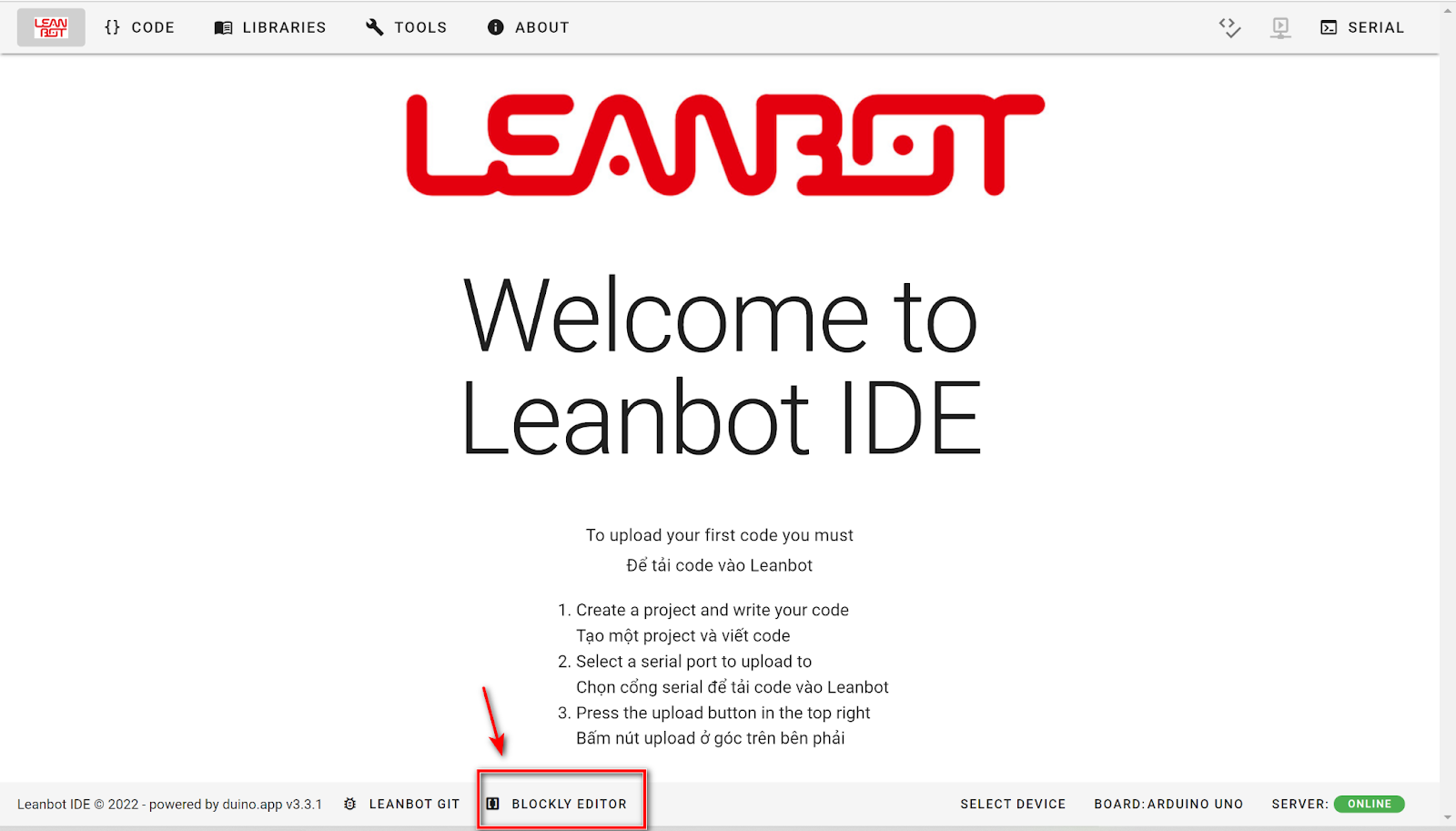Click the Server Online status badge
This screenshot has height=831, width=1456.
(x=1369, y=804)
